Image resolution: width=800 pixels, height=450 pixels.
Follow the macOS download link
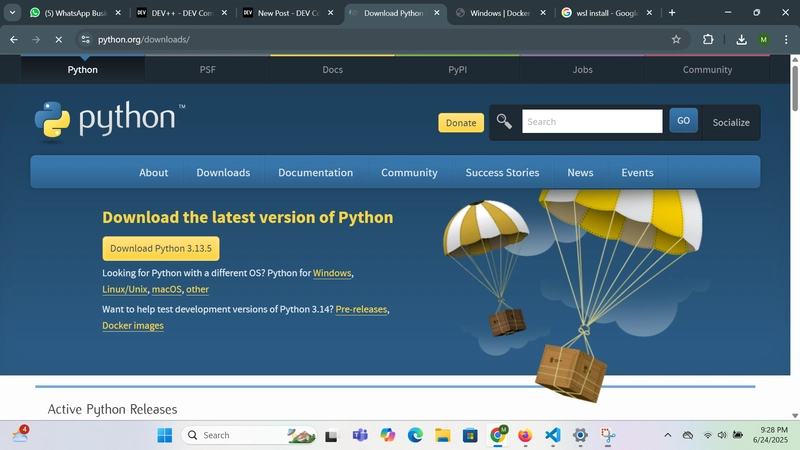pos(167,289)
